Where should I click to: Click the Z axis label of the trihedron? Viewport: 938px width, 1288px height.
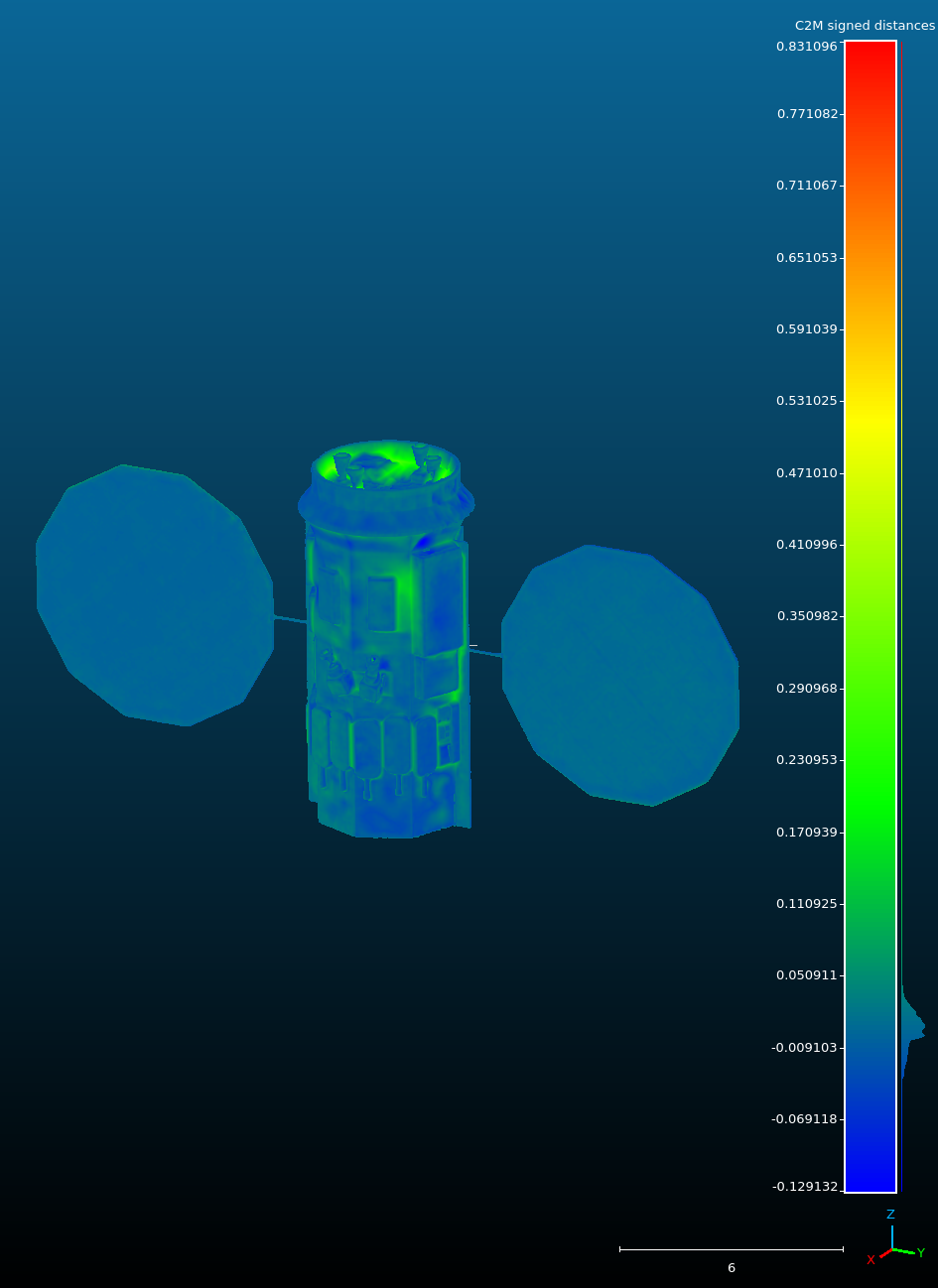[x=890, y=1215]
